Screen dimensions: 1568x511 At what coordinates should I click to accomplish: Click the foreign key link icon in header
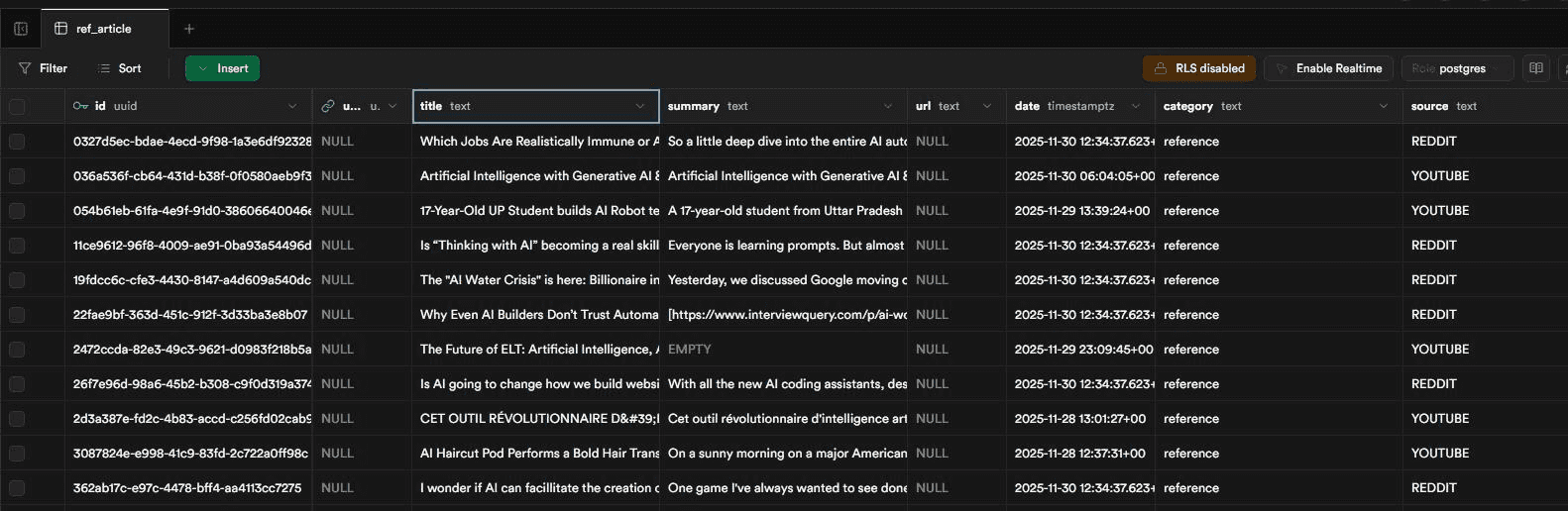pos(328,106)
